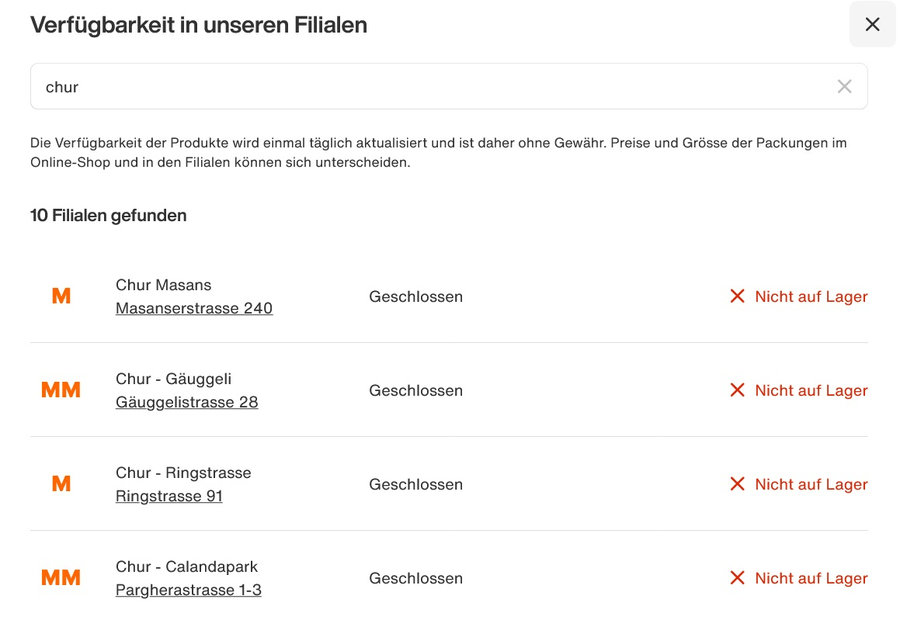Click the 10 Filialen gefunden heading
The width and height of the screenshot is (900, 620).
pyautogui.click(x=108, y=215)
